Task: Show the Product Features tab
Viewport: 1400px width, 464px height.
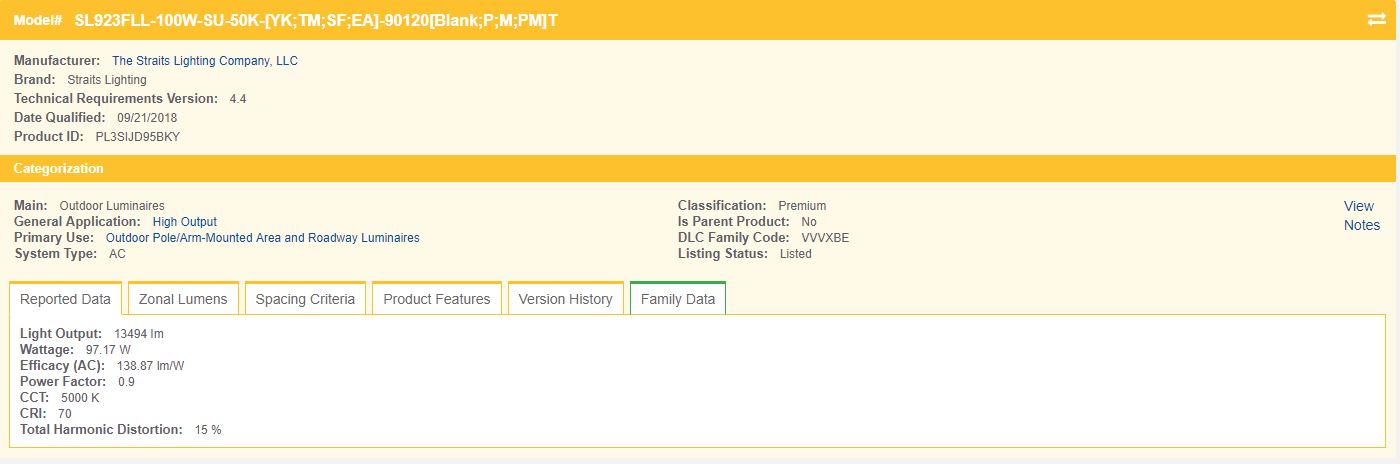Action: pos(436,299)
